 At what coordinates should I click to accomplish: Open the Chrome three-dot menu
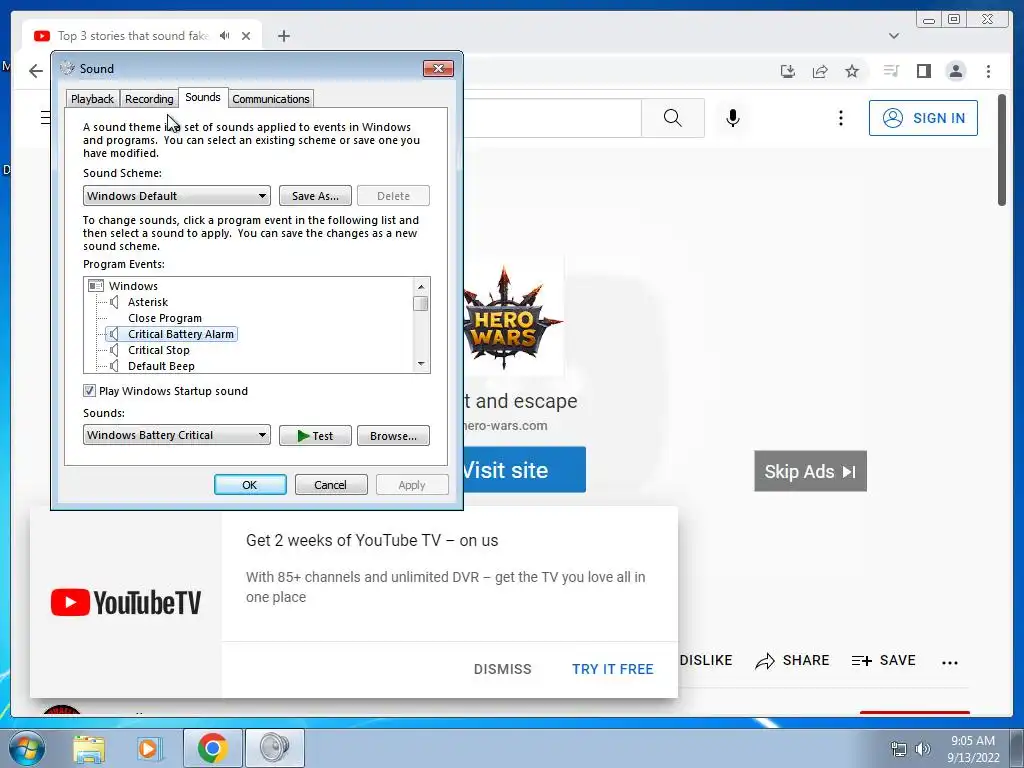pos(988,71)
